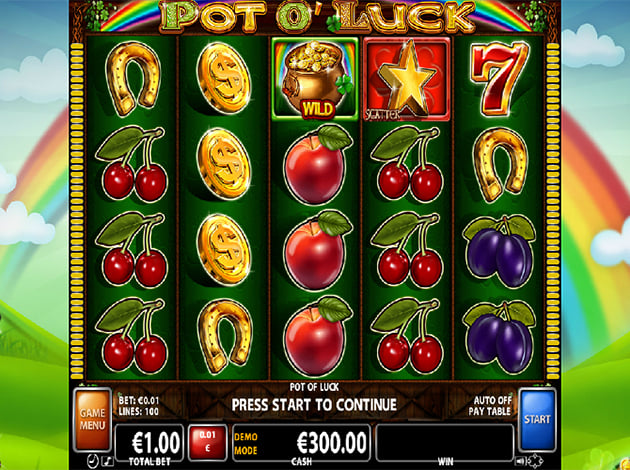Click the Wild pot of gold symbol
The height and width of the screenshot is (470, 630).
coord(315,79)
